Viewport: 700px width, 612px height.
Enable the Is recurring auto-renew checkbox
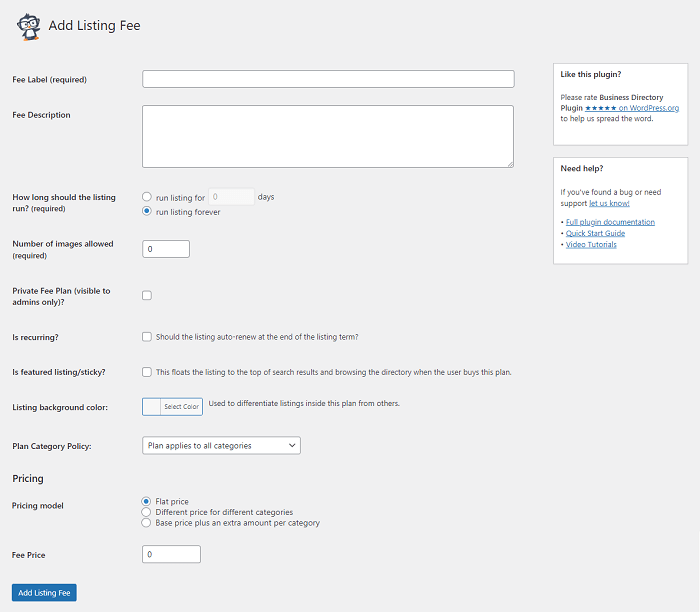tap(147, 337)
